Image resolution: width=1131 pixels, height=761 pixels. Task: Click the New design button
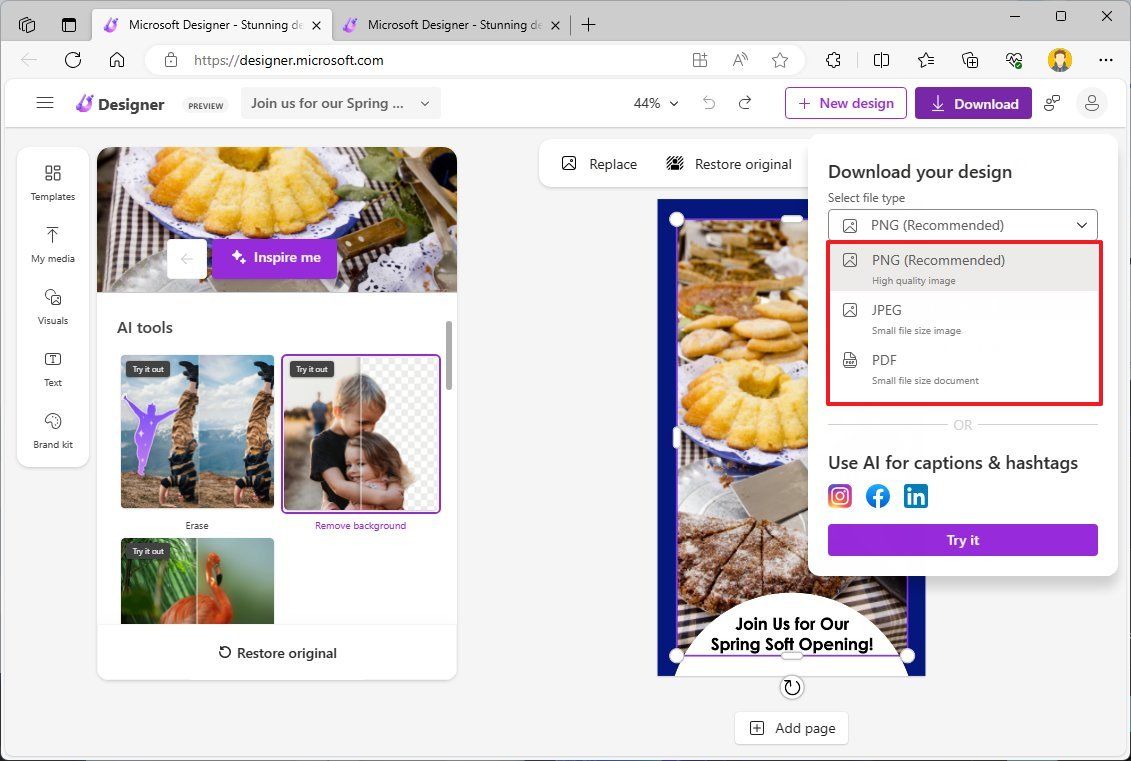point(846,103)
